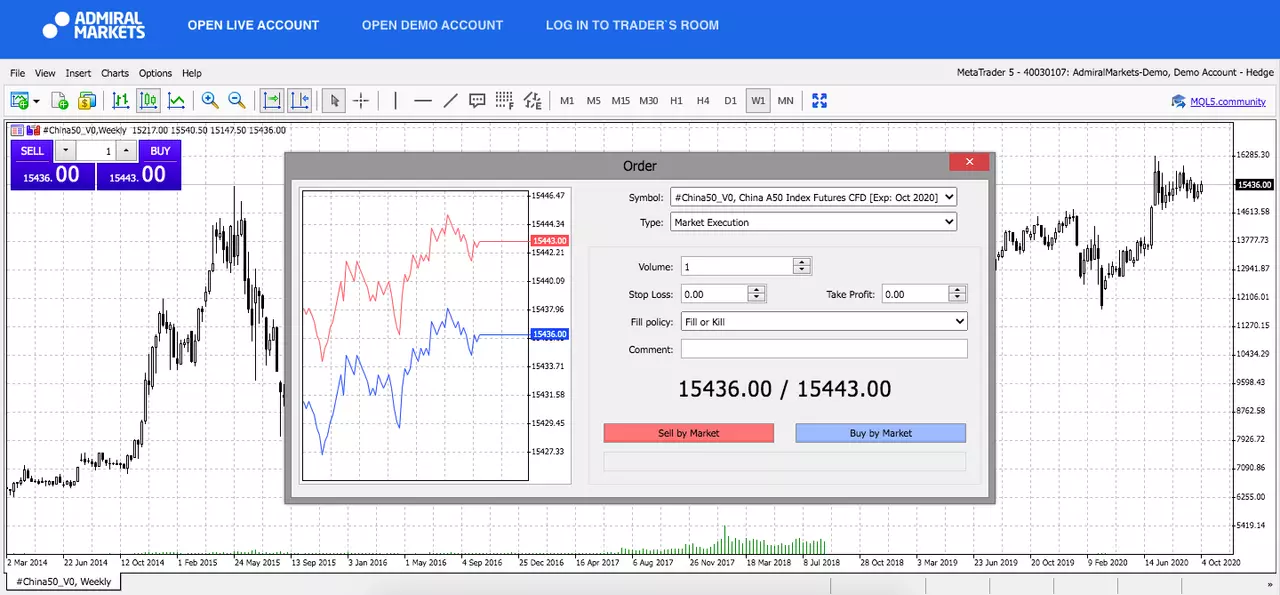
Task: Select the M30 timeframe
Action: tap(649, 101)
